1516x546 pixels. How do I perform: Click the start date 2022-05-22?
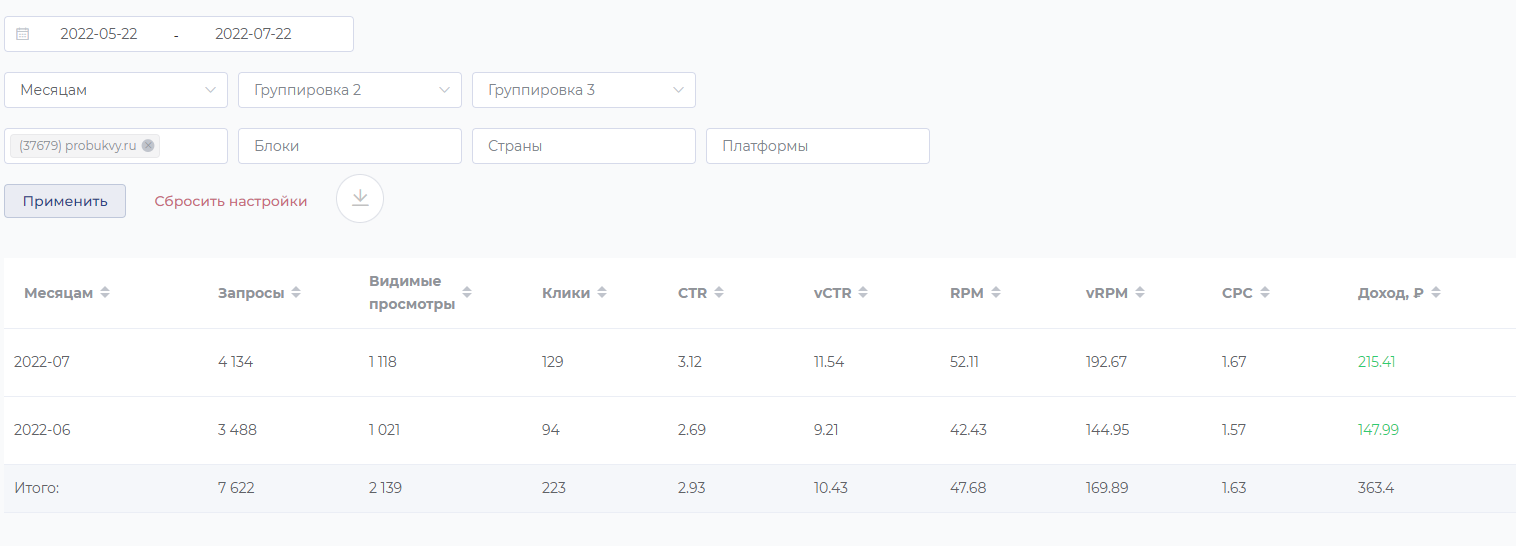tap(99, 34)
